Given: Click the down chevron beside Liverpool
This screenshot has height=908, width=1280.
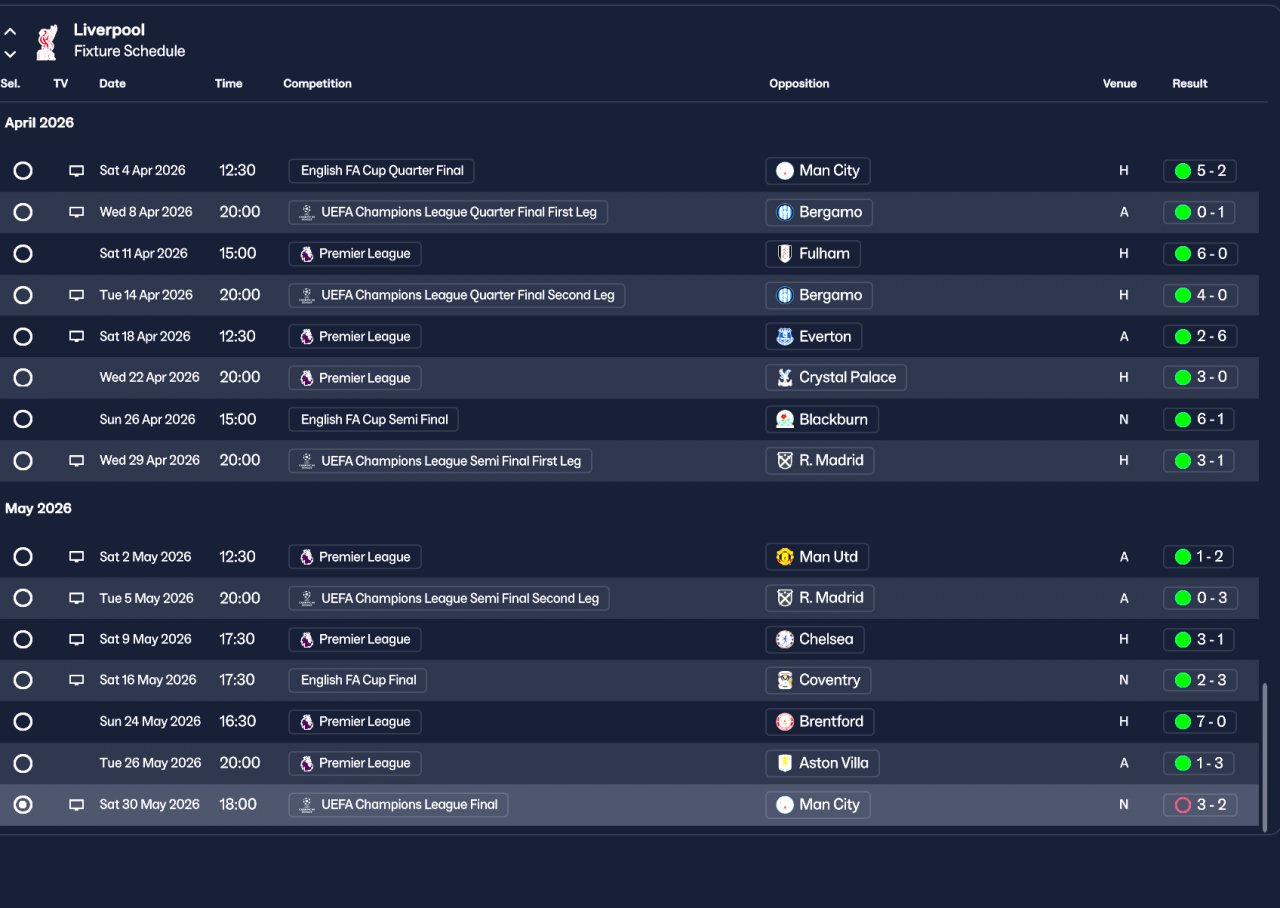Looking at the screenshot, I should coord(10,54).
